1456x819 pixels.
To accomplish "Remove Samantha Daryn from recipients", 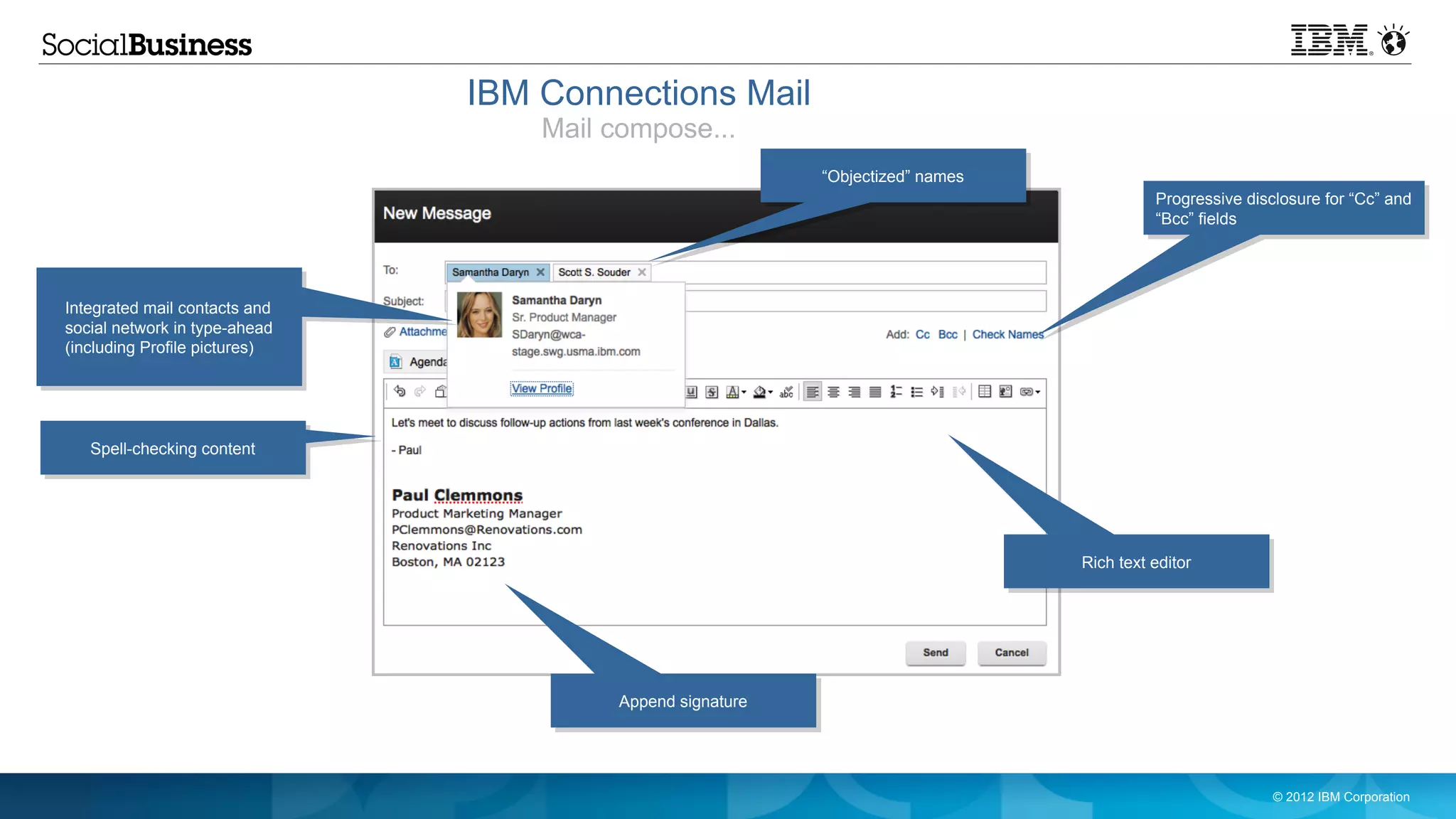I will (x=540, y=272).
